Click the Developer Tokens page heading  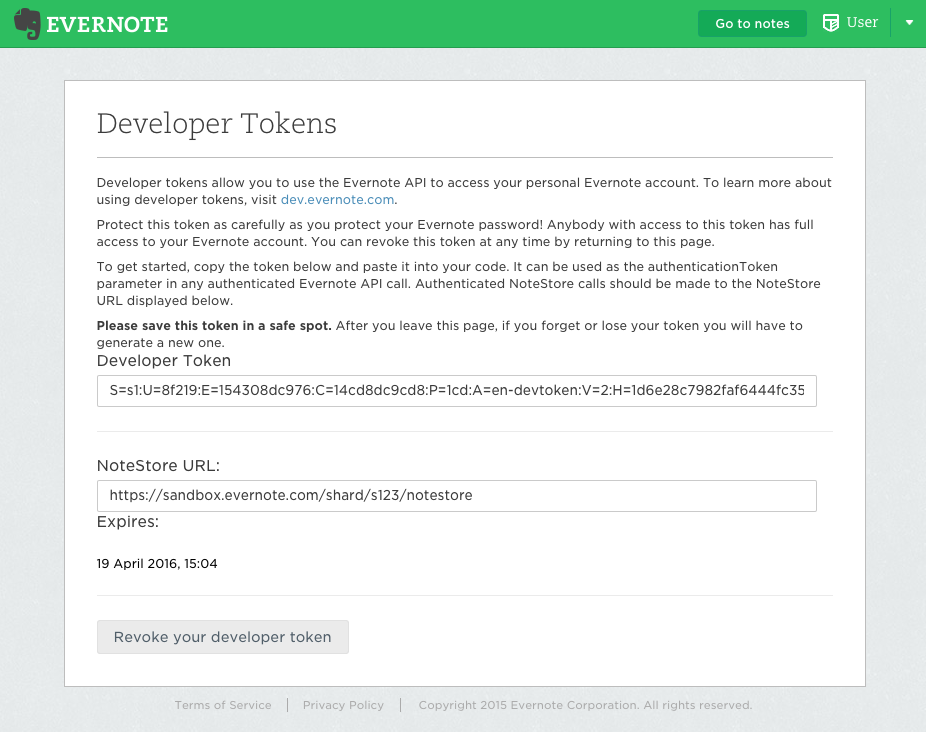tap(216, 124)
